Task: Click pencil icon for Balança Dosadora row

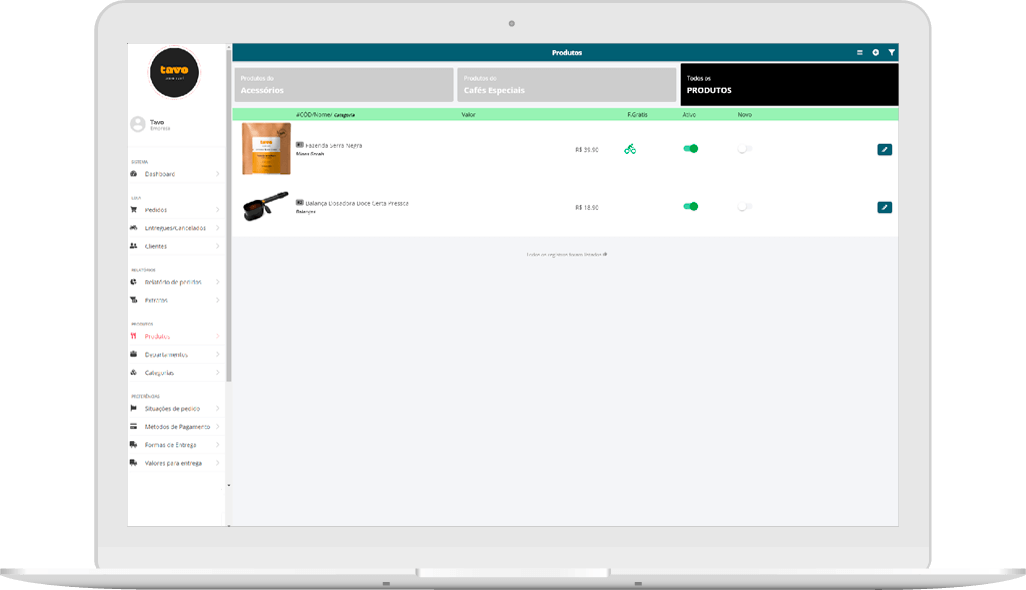Action: click(x=884, y=207)
